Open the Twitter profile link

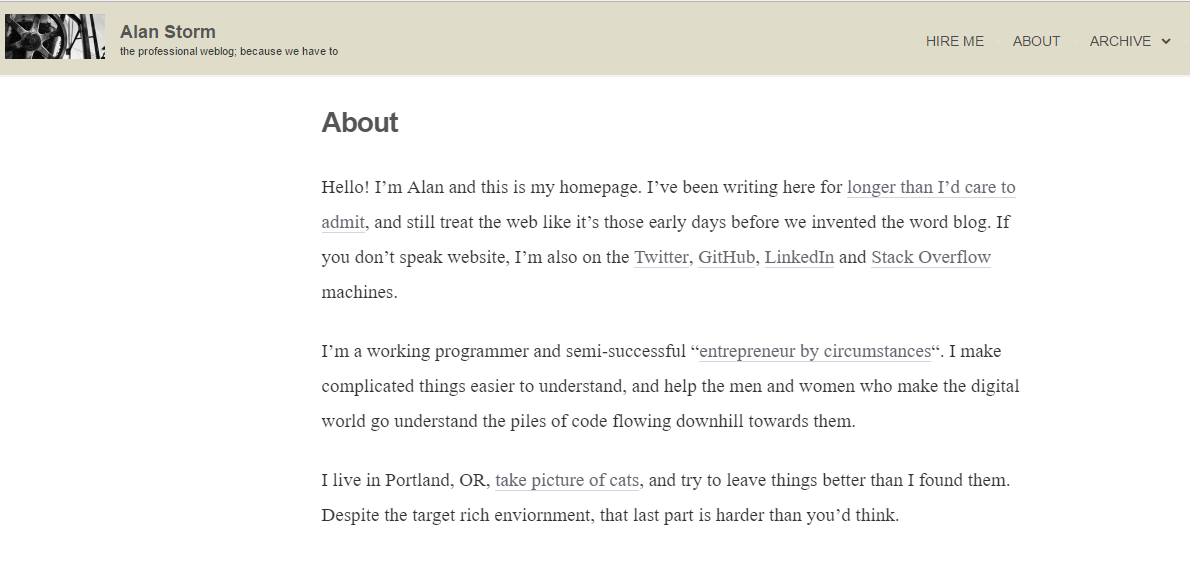[x=661, y=257]
